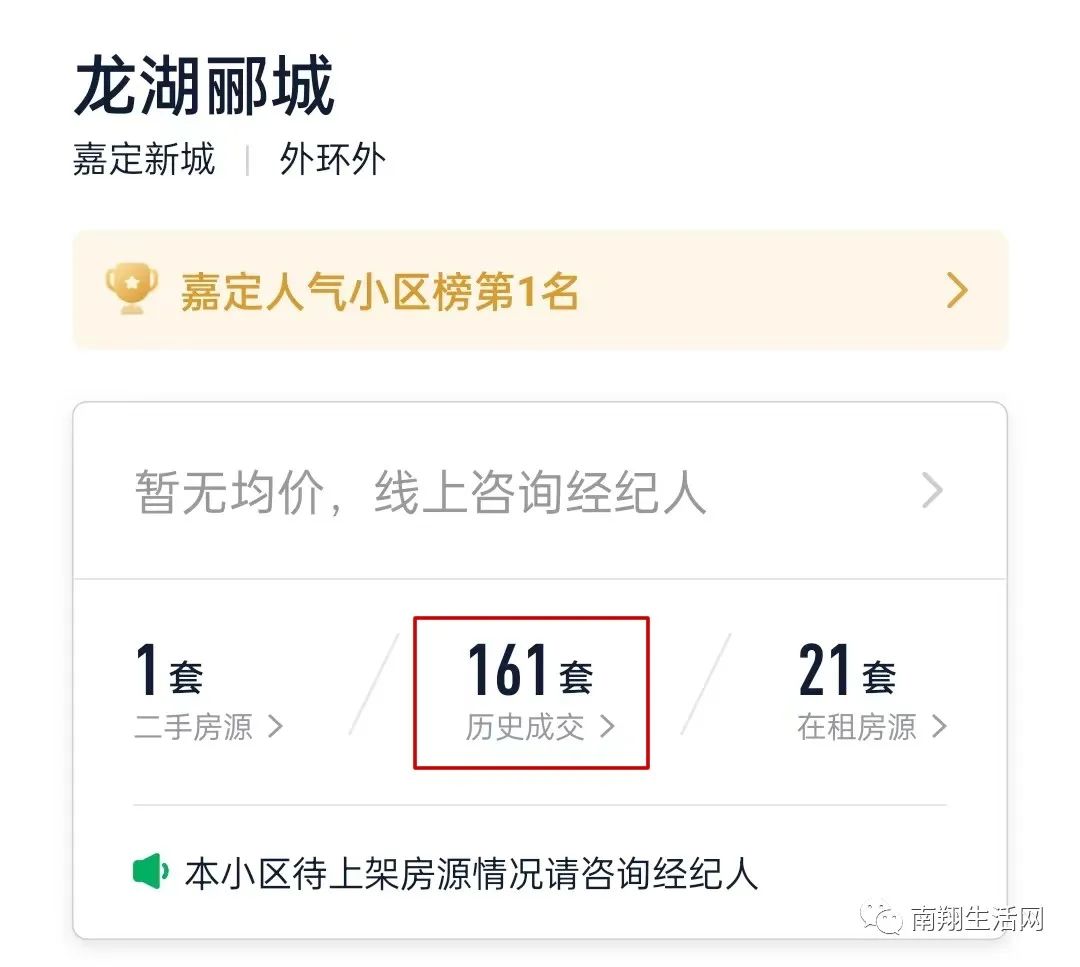
Task: Click the 龙湖郦城 community title
Action: pos(205,85)
